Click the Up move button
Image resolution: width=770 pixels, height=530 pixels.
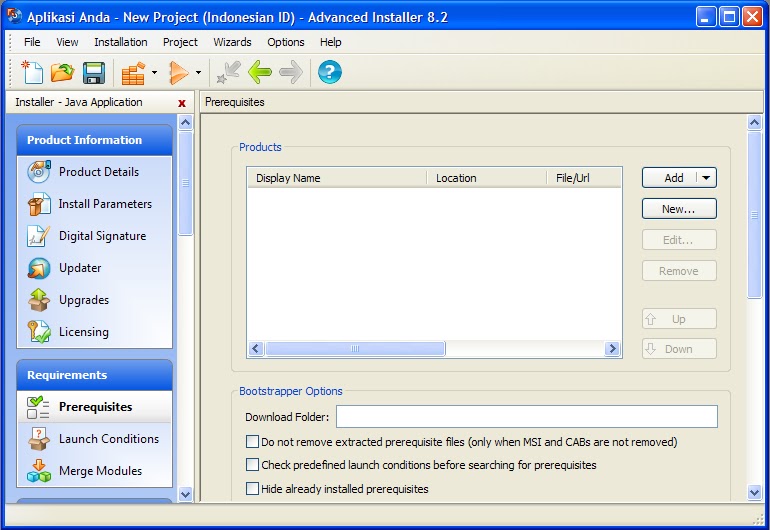pyautogui.click(x=679, y=319)
